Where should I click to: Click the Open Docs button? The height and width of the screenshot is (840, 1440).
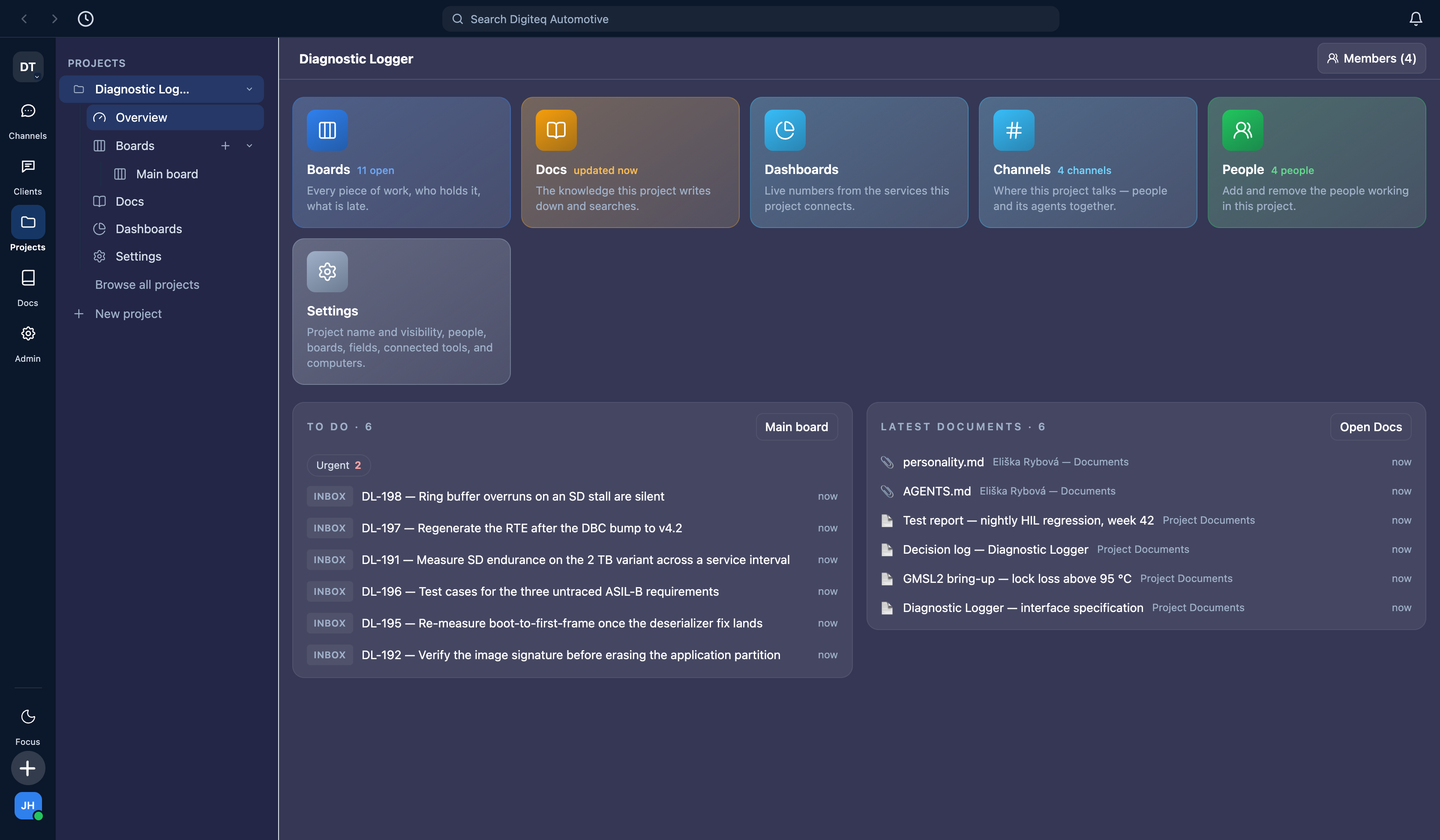pos(1370,427)
